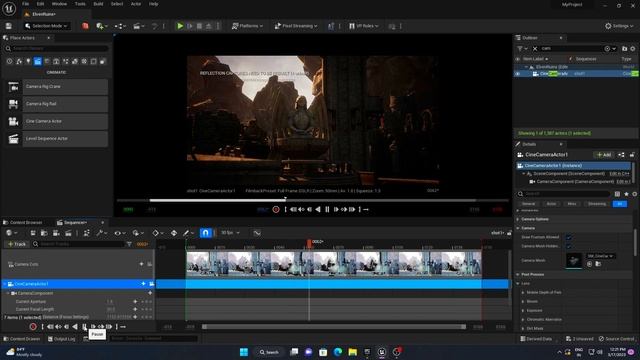Click the Sequencer bottom record button
Viewport: 640px width, 360px height.
coord(33,327)
